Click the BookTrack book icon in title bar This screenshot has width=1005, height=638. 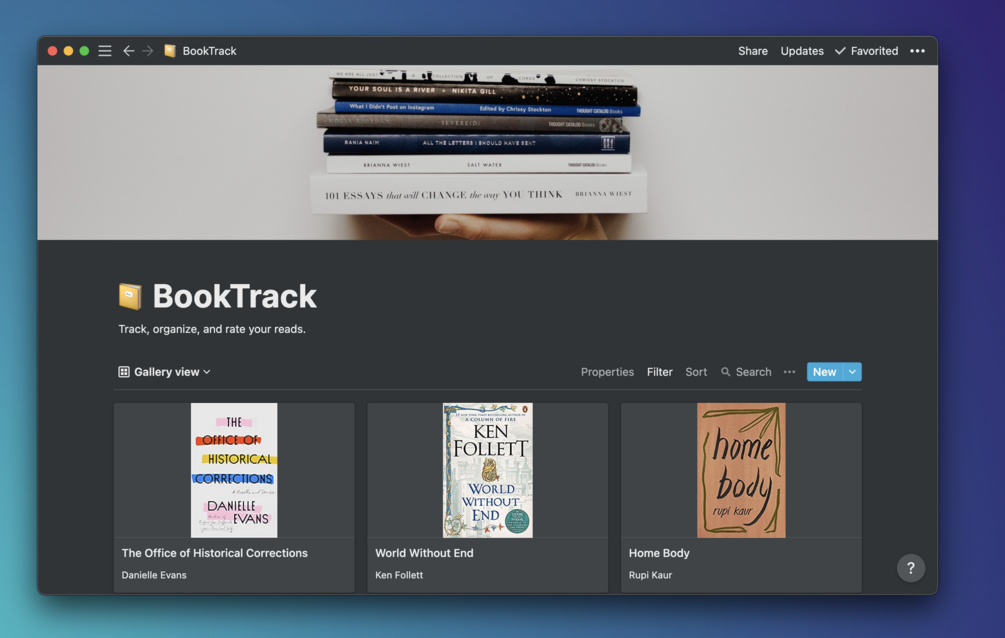coord(170,51)
